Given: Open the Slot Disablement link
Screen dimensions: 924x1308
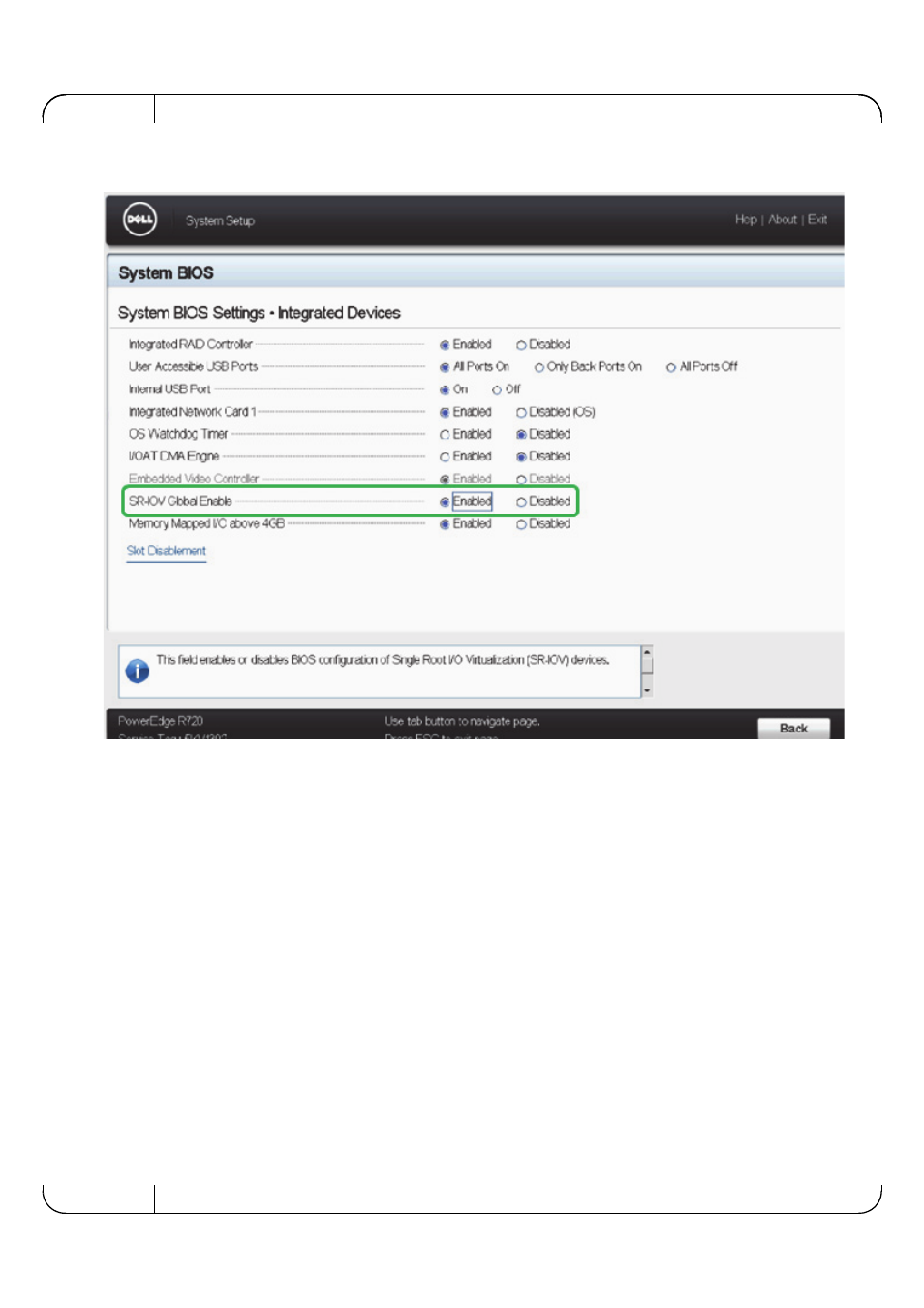Looking at the screenshot, I should click(167, 551).
